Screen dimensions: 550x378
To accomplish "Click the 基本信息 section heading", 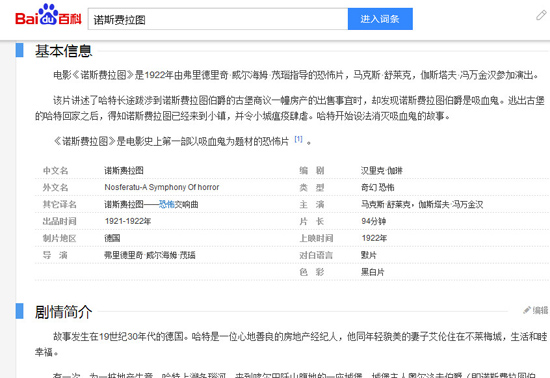I will [63, 51].
